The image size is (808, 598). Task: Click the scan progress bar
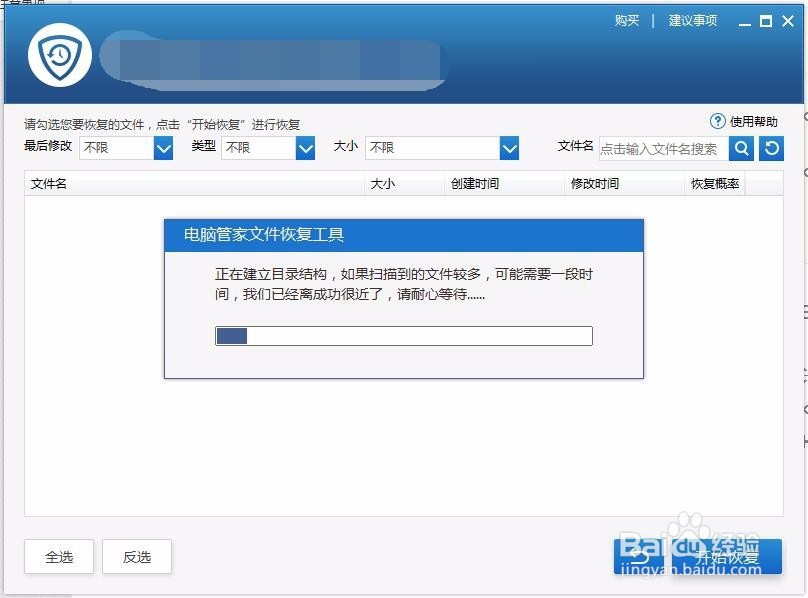[x=404, y=336]
